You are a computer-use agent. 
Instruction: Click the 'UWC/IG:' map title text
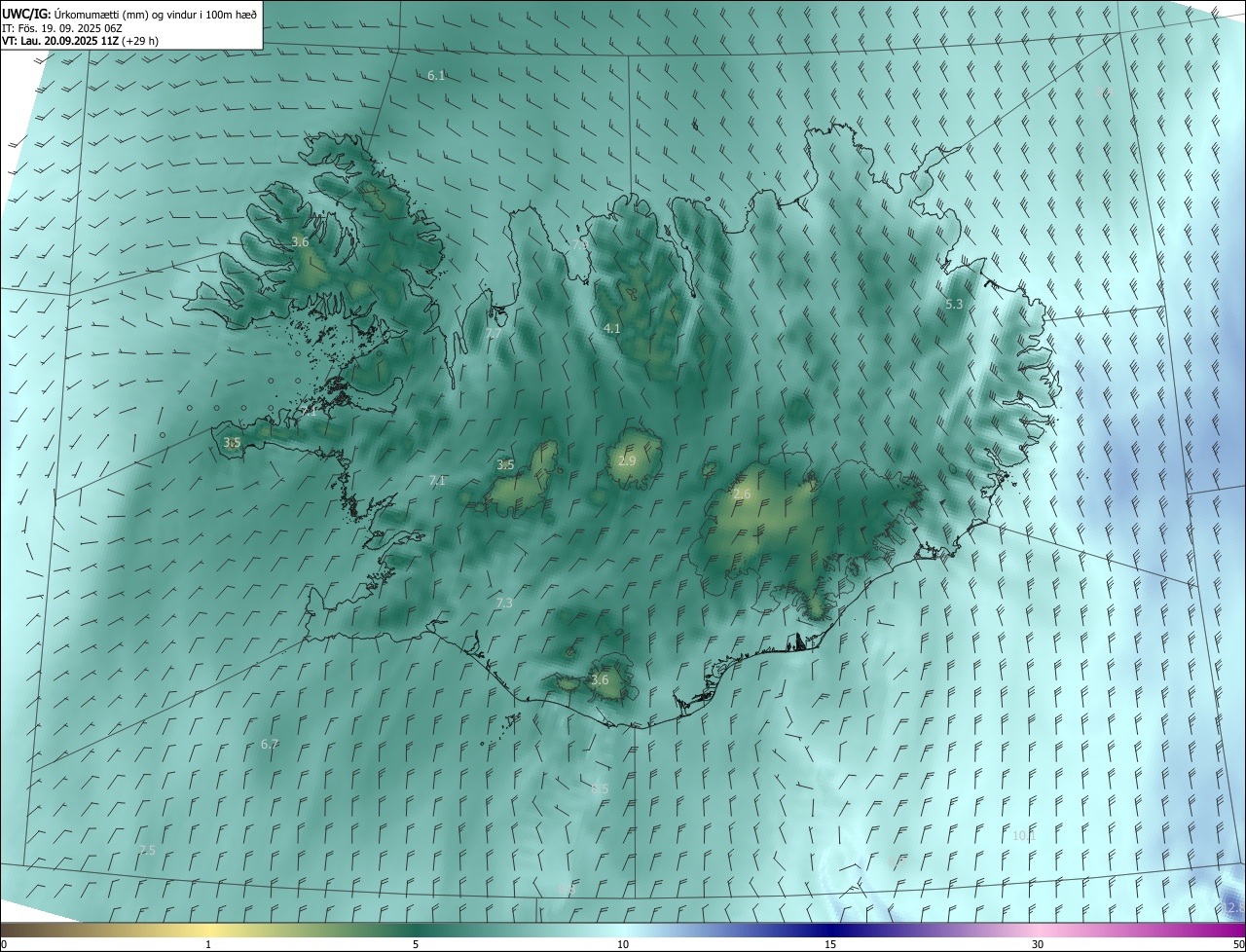(26, 13)
